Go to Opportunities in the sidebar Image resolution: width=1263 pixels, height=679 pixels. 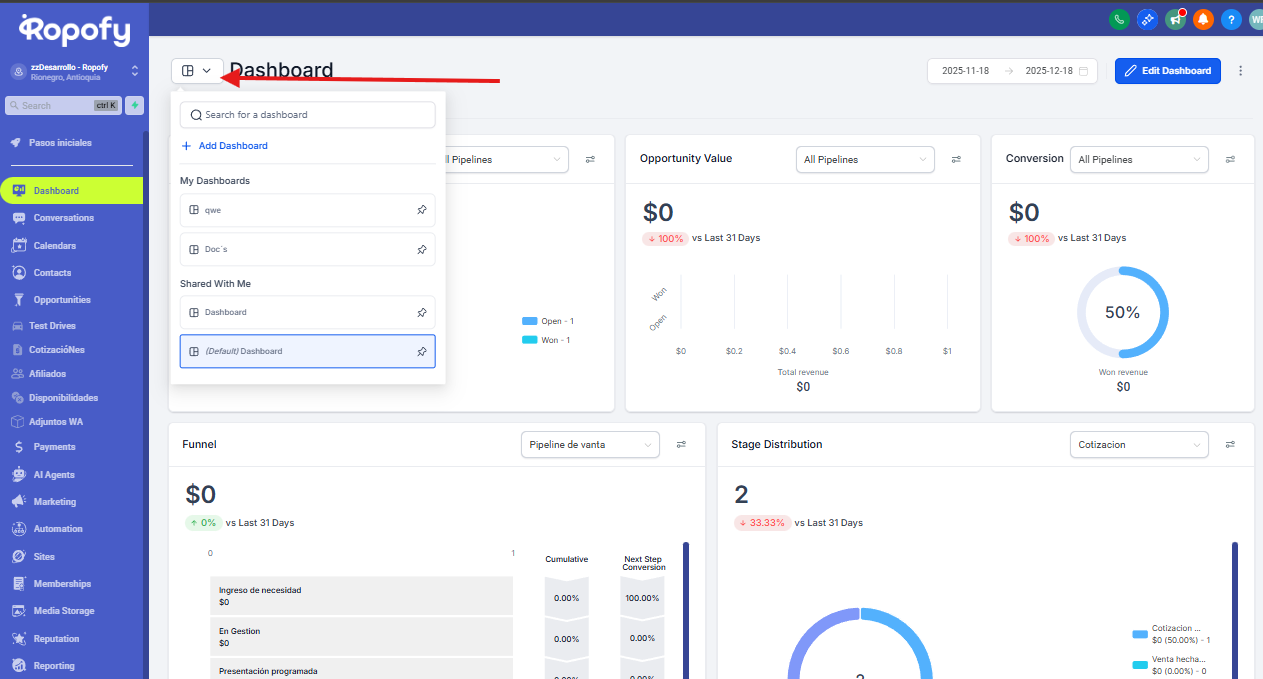[62, 300]
